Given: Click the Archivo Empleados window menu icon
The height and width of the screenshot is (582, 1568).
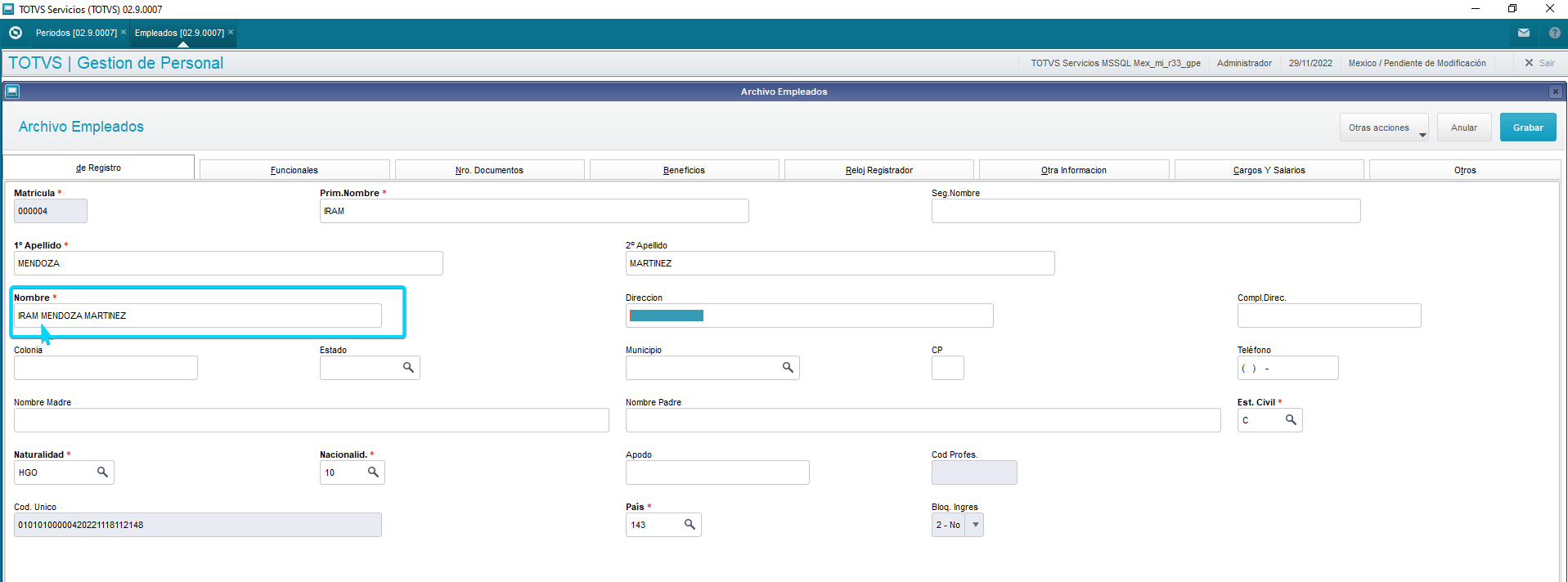Looking at the screenshot, I should click(12, 92).
